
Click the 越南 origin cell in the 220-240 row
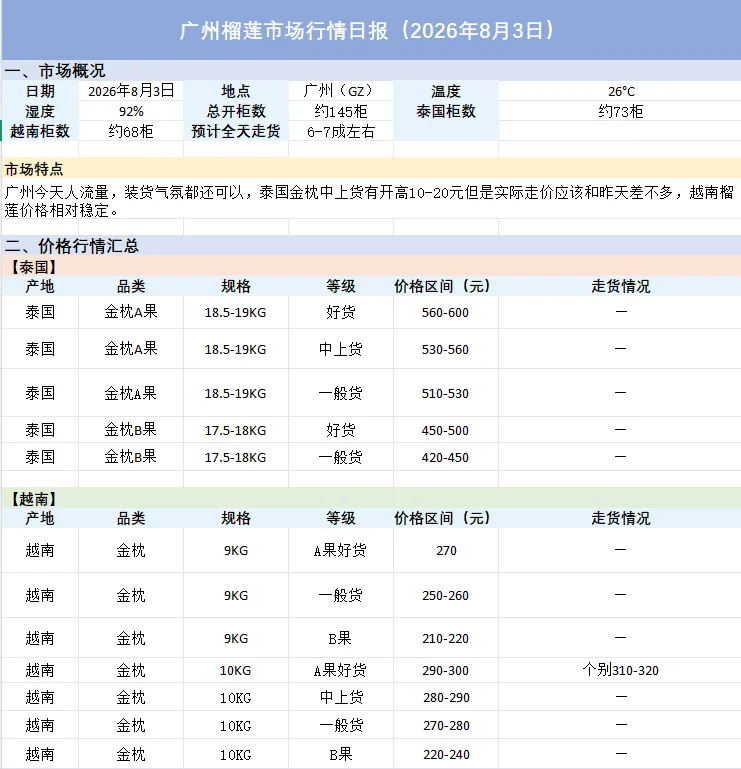(x=40, y=754)
